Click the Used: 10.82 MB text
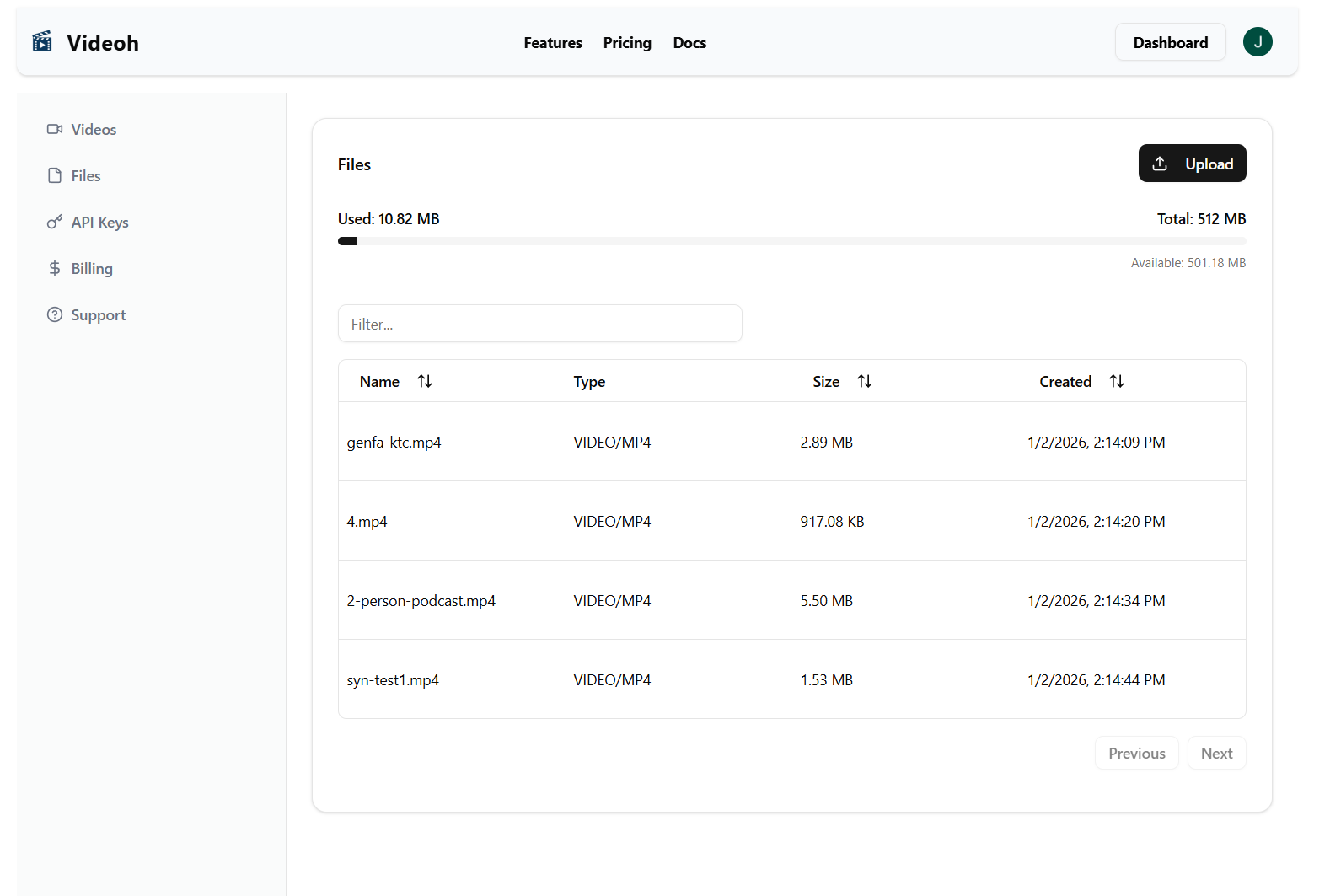 (389, 218)
